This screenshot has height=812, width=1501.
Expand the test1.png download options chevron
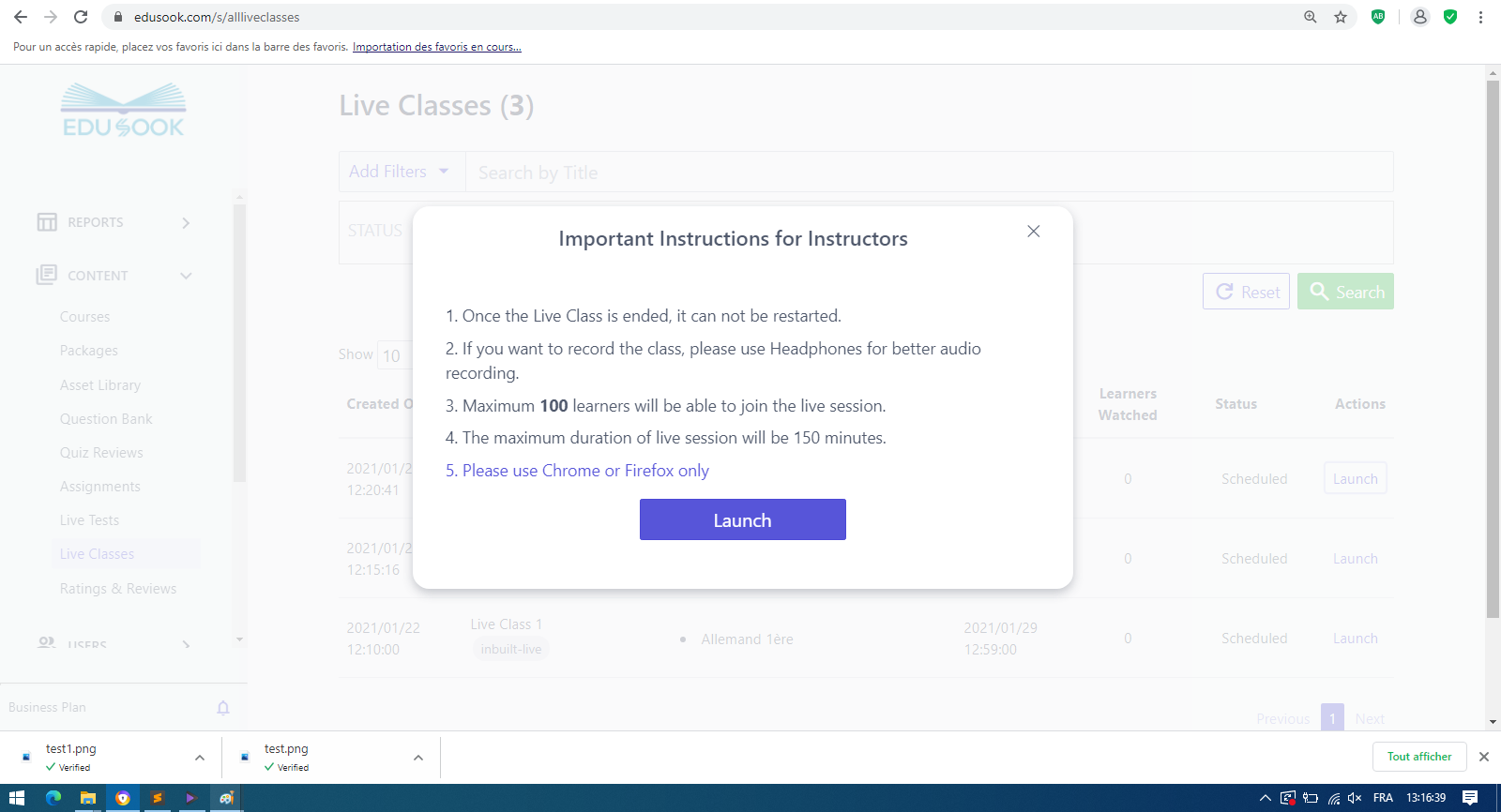point(200,758)
